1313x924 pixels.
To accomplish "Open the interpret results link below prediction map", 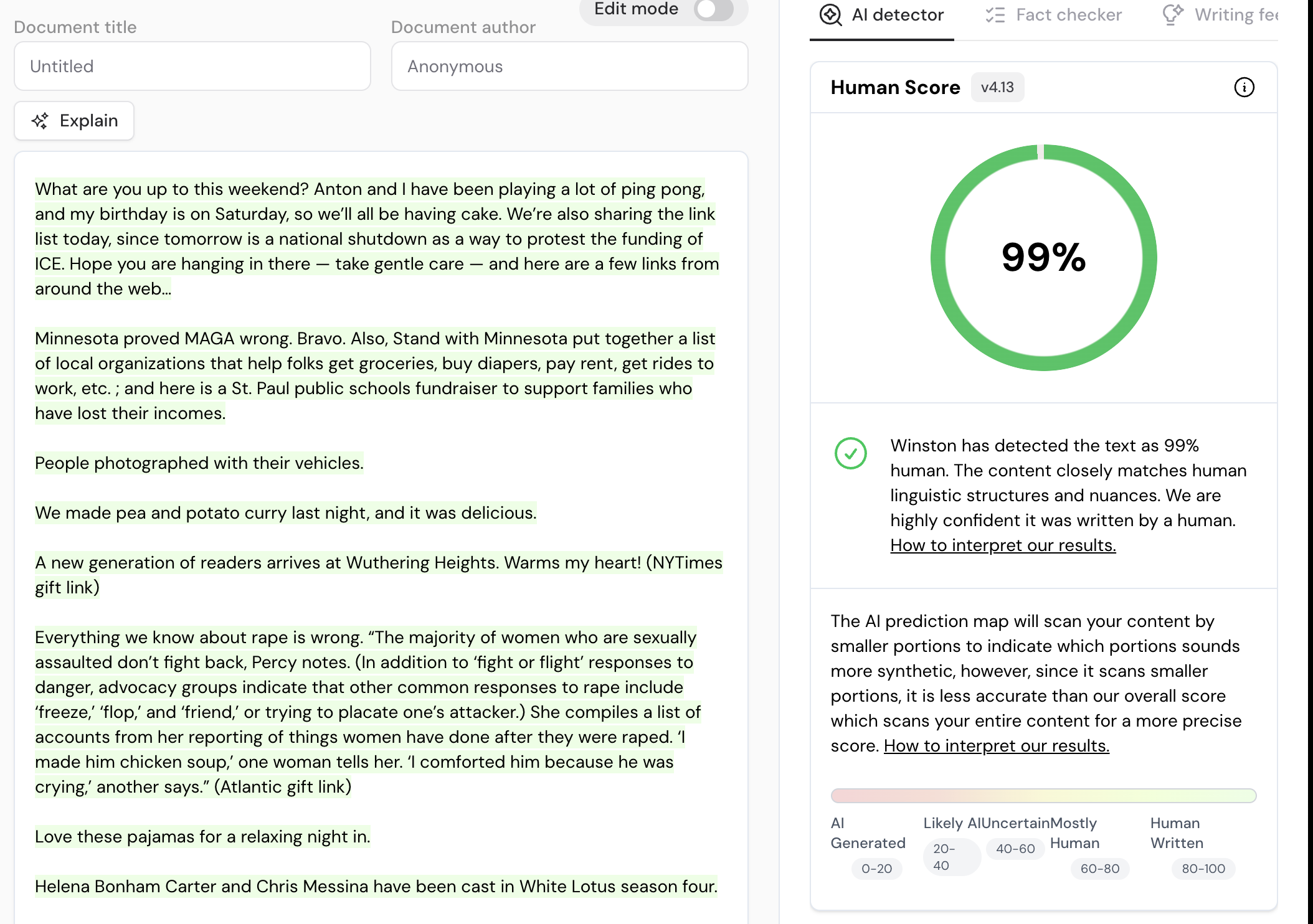I will (x=997, y=746).
